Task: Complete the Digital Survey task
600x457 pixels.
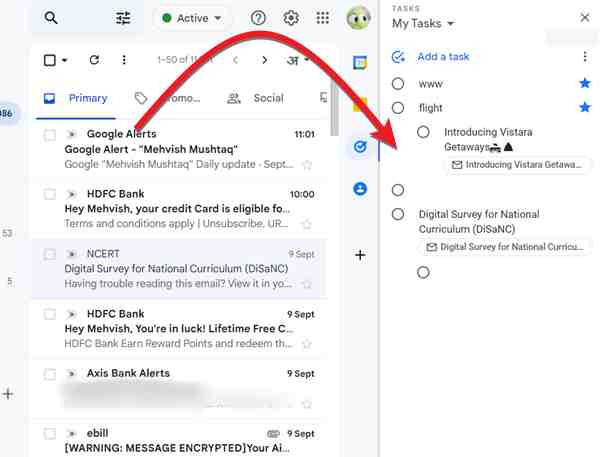Action: coord(398,214)
